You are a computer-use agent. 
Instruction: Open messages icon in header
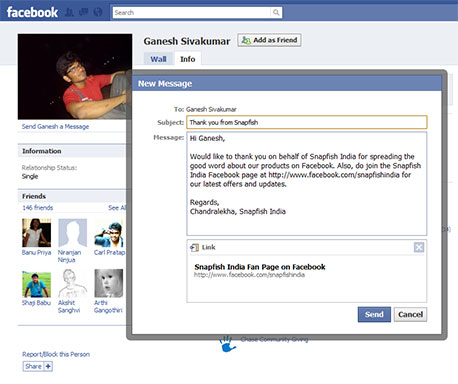(x=83, y=12)
